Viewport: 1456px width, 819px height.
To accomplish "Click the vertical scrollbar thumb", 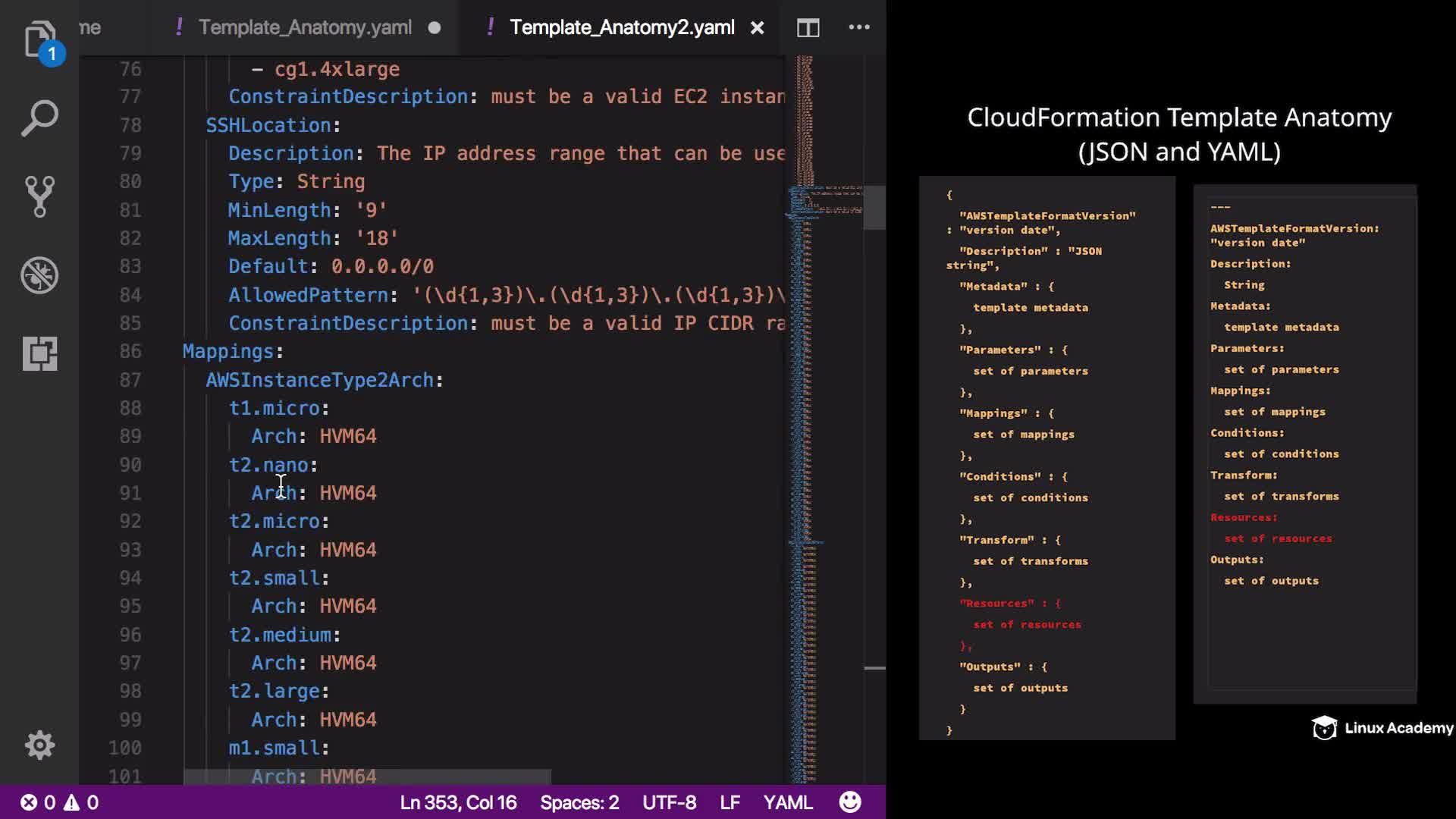I will (x=874, y=207).
